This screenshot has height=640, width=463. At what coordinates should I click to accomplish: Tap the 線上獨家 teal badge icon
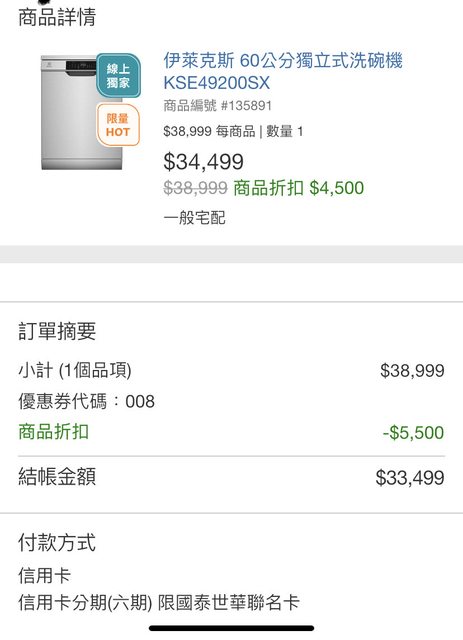(x=118, y=76)
